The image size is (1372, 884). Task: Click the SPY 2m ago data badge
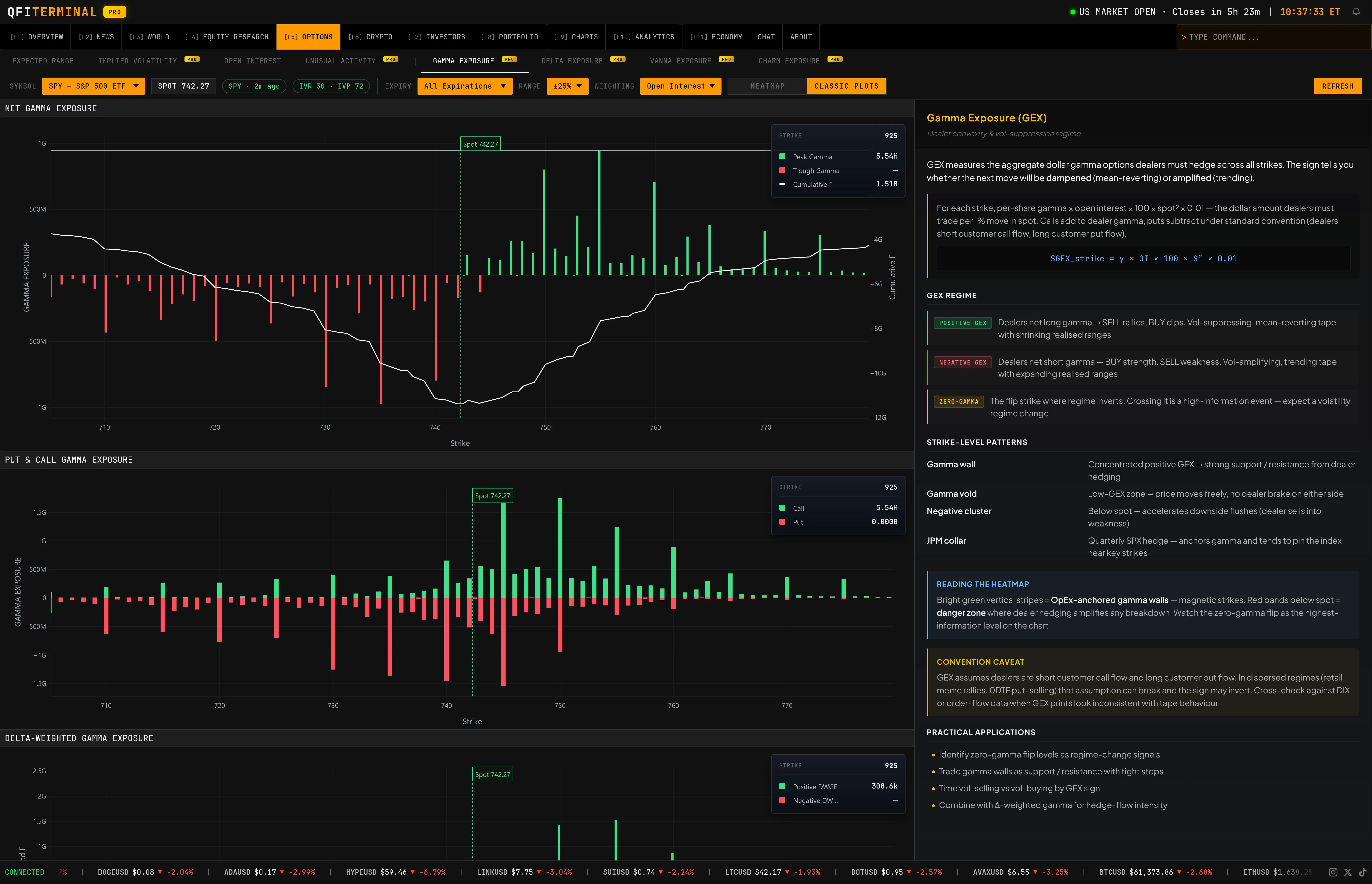click(254, 86)
